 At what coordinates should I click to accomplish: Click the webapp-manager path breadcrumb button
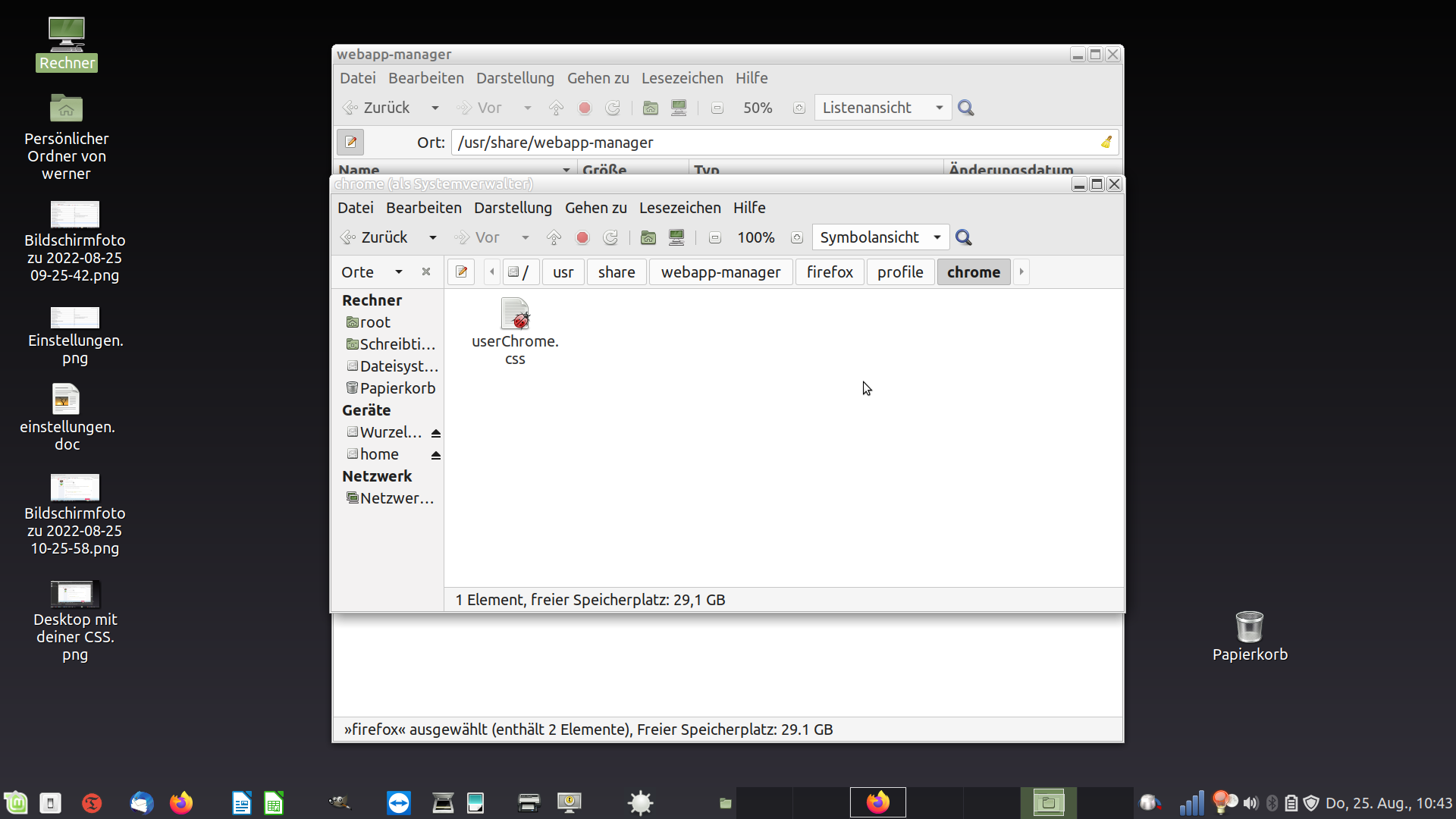720,271
